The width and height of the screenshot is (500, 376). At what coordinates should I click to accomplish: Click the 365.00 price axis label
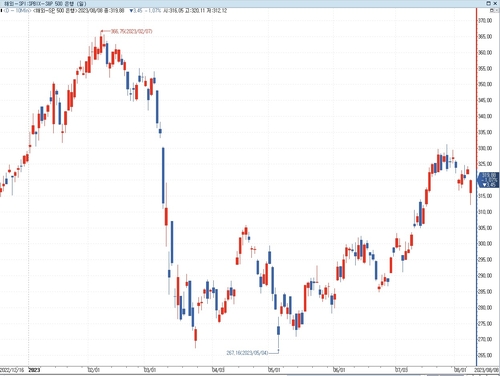[x=485, y=37]
